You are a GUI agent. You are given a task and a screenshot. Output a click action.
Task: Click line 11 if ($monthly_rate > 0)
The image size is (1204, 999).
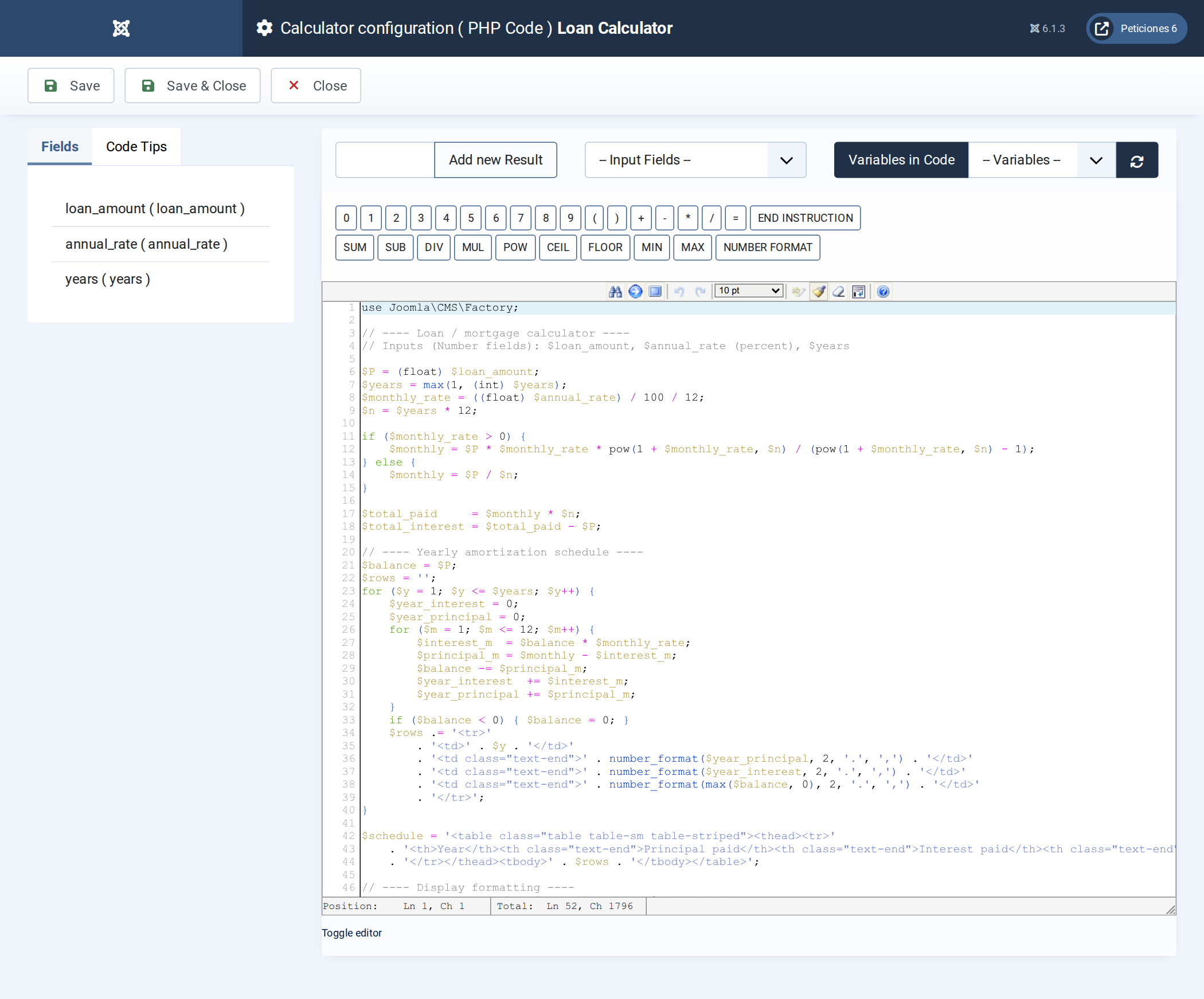point(443,437)
